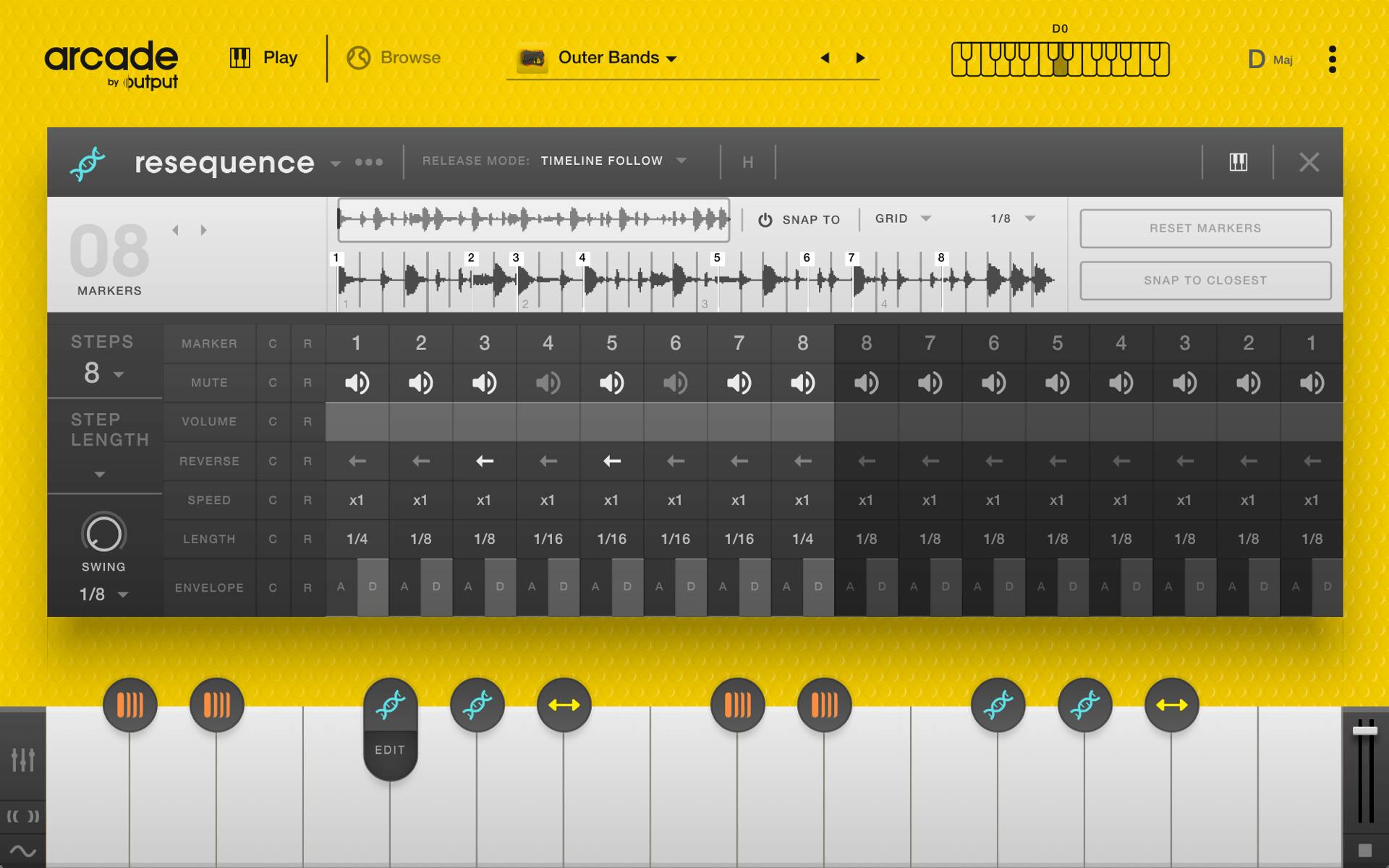Click the first yellow double-arrow key badge
The height and width of the screenshot is (868, 1389).
click(564, 705)
